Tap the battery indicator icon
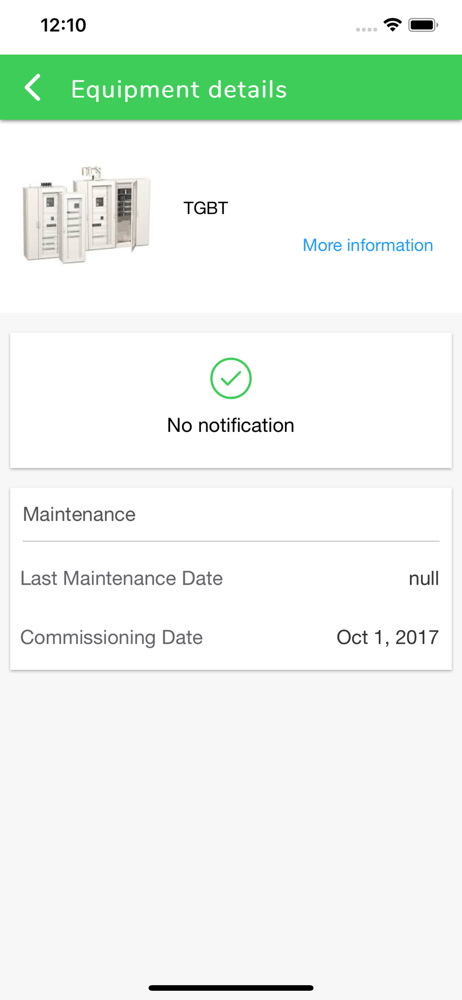This screenshot has width=462, height=1000. pyautogui.click(x=422, y=26)
